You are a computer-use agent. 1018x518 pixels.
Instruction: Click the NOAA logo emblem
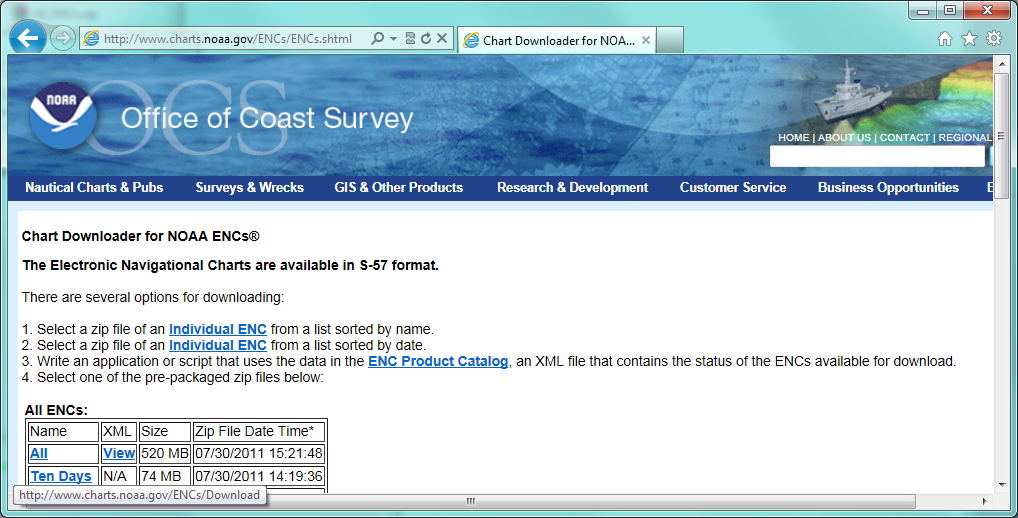click(x=63, y=116)
